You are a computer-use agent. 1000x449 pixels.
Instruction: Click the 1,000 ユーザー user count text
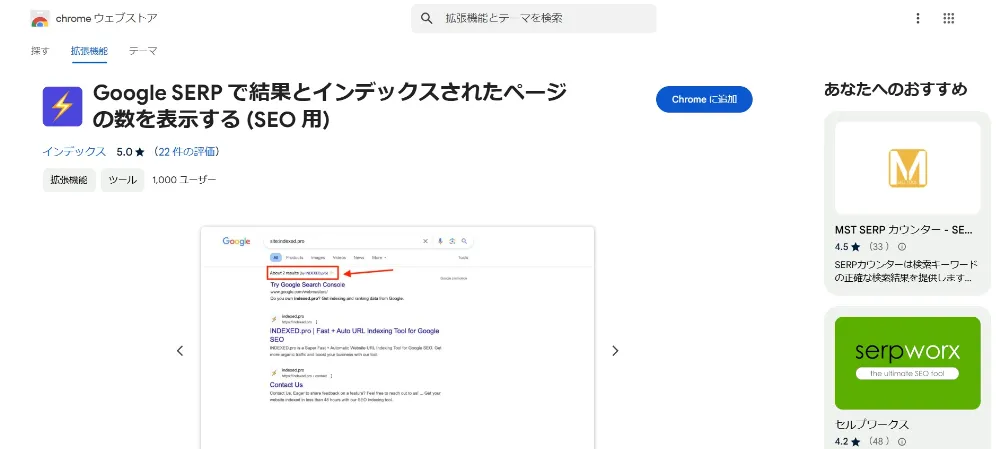click(x=184, y=180)
